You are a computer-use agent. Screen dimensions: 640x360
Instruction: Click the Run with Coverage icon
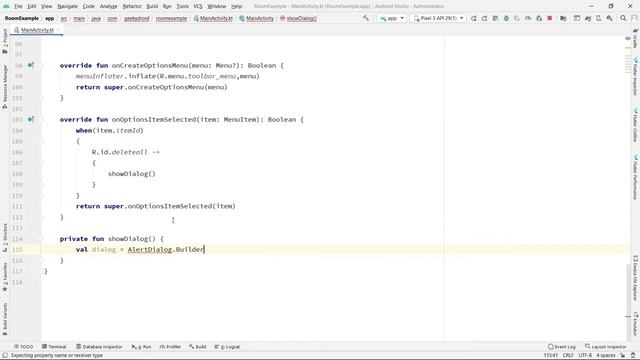coord(517,18)
